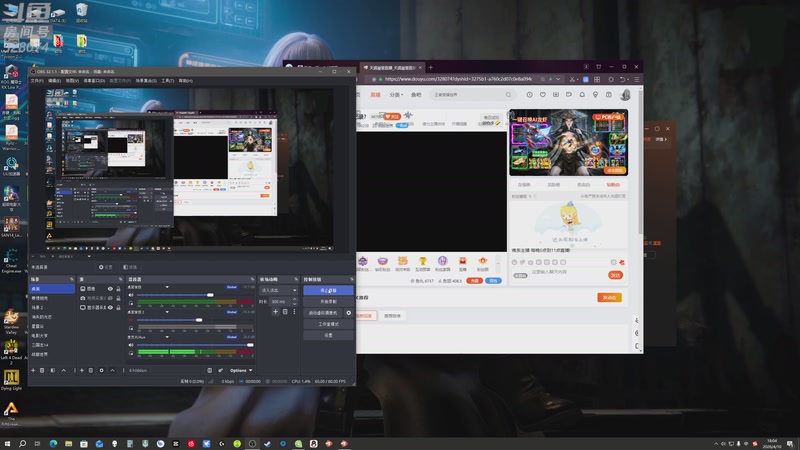Screen dimensions: 800x450
Task: Select the 直播 nav tab on Douyu
Action: [x=376, y=94]
